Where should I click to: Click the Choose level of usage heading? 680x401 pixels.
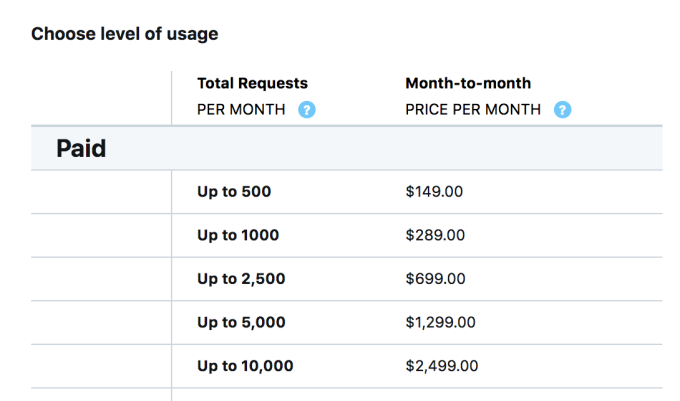point(125,34)
